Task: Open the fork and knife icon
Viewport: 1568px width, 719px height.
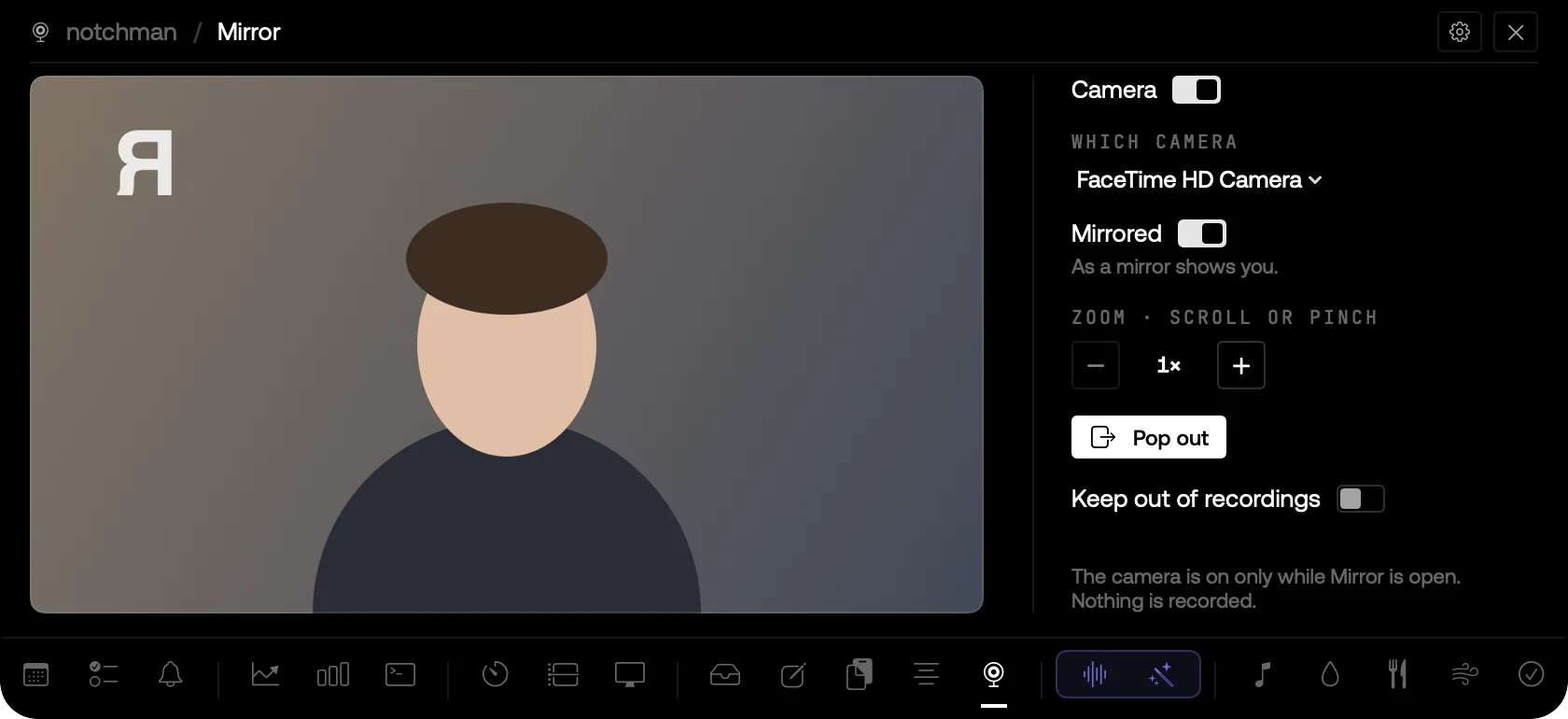Action: (1397, 674)
